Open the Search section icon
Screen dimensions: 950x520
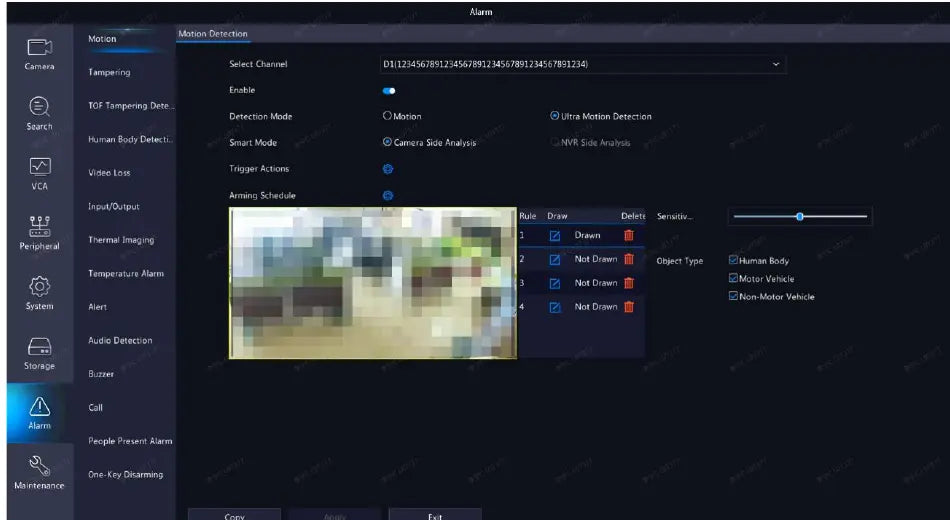[x=39, y=107]
